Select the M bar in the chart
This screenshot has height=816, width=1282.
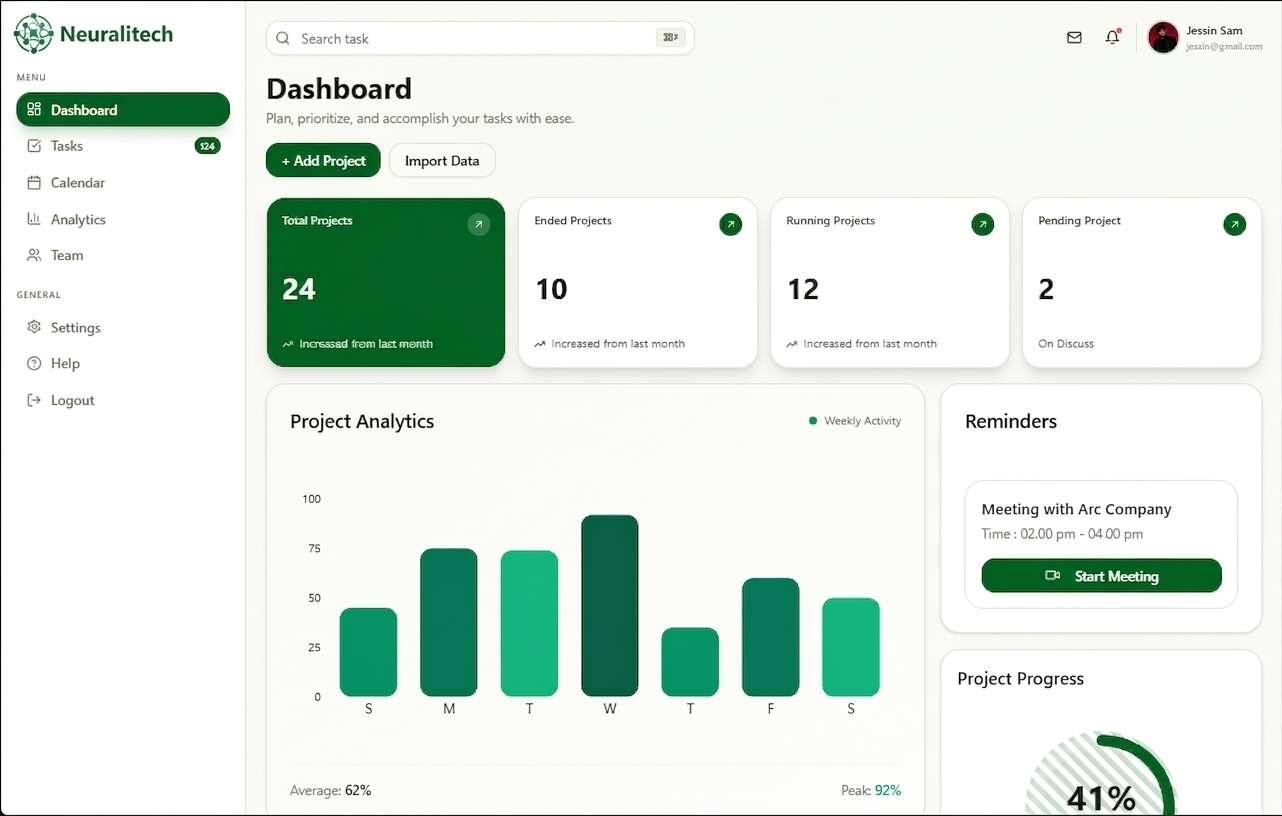(449, 622)
